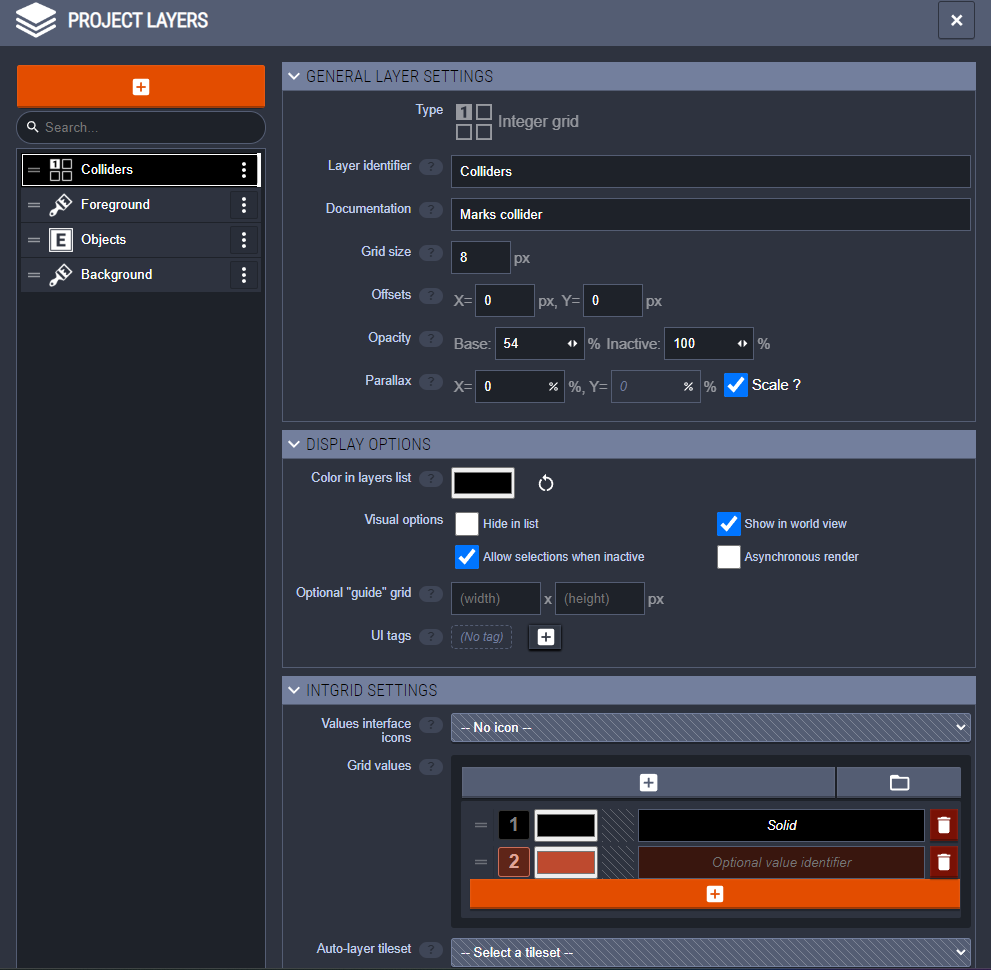Click the folder icon above grid values
Image resolution: width=991 pixels, height=970 pixels.
pyautogui.click(x=897, y=782)
